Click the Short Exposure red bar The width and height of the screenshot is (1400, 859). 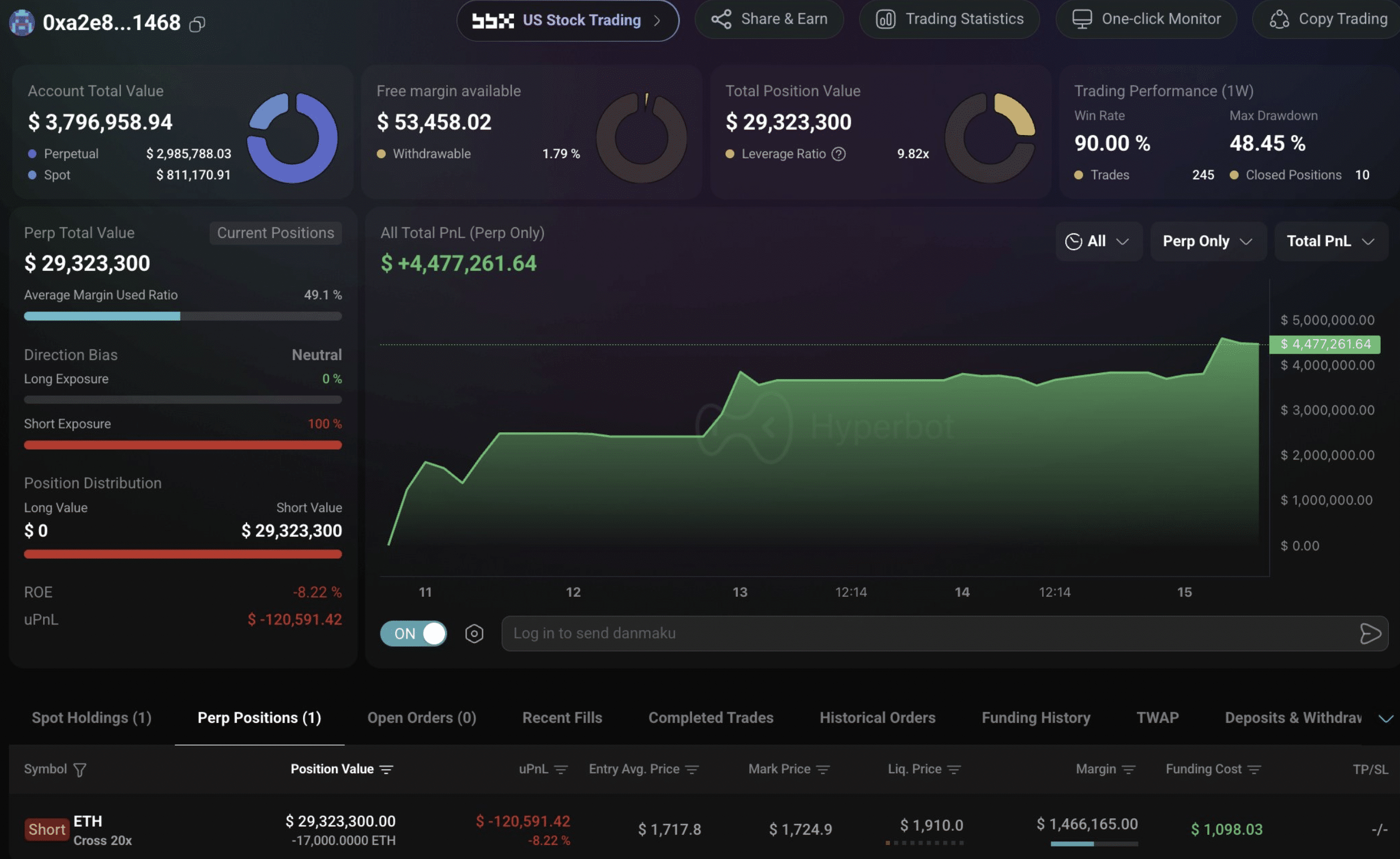click(183, 445)
